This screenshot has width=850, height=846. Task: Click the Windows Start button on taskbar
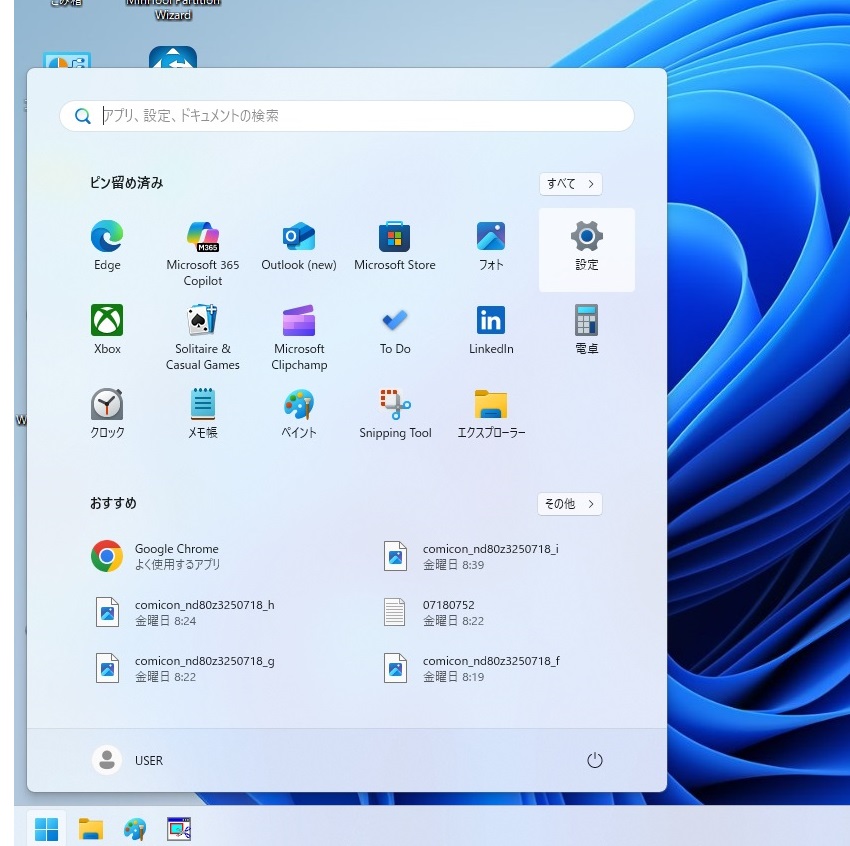point(47,829)
